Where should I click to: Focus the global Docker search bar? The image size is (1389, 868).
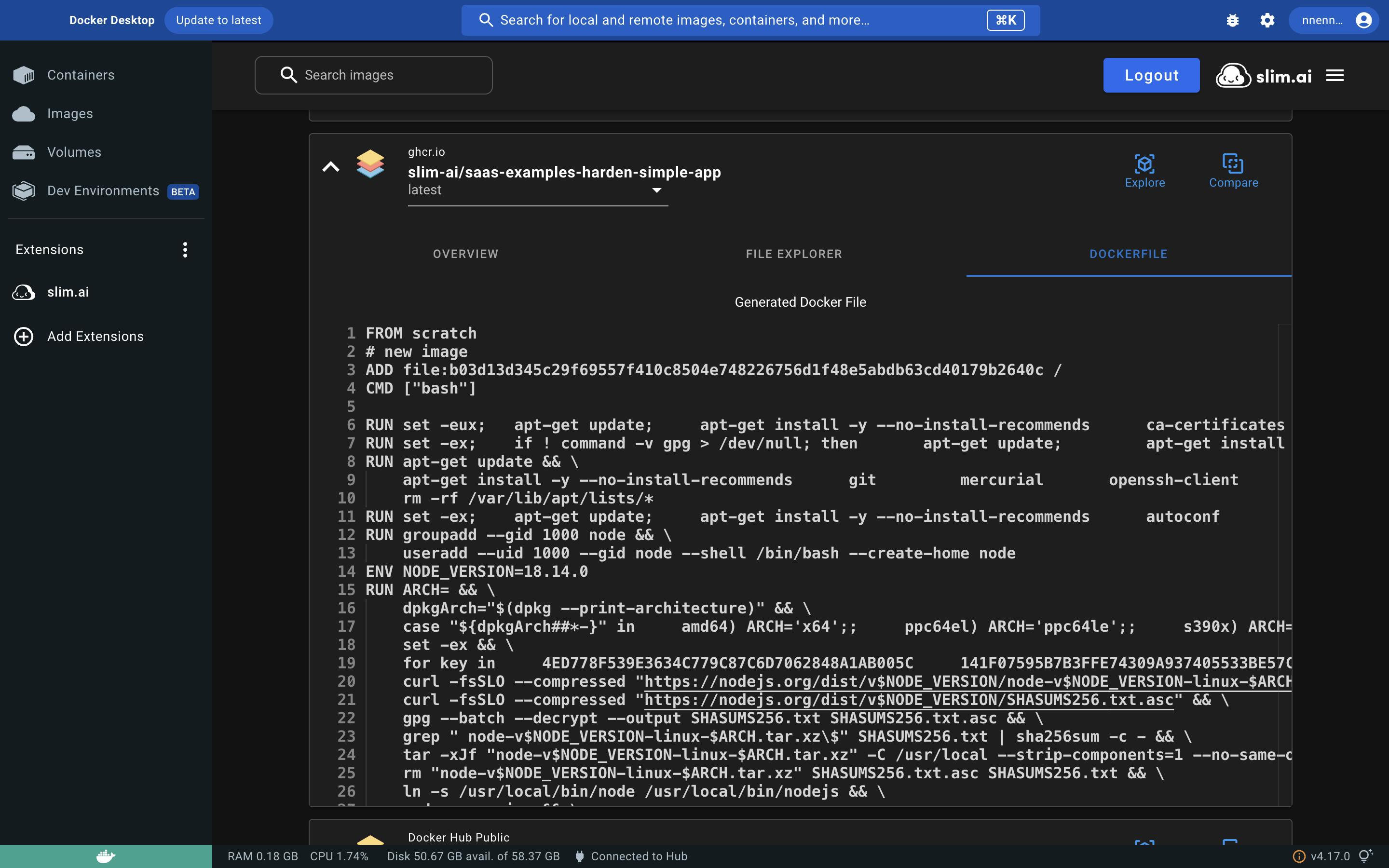(750, 21)
